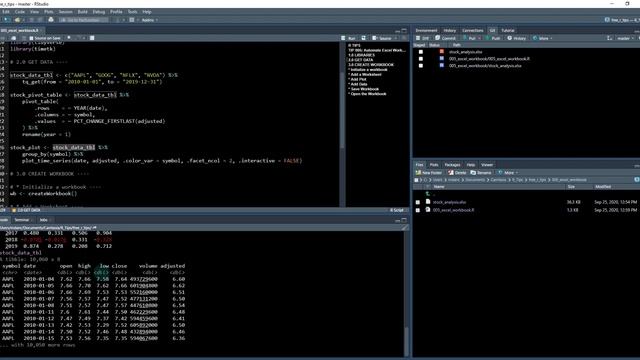
Task: Switch to the Environment tab
Action: [426, 31]
